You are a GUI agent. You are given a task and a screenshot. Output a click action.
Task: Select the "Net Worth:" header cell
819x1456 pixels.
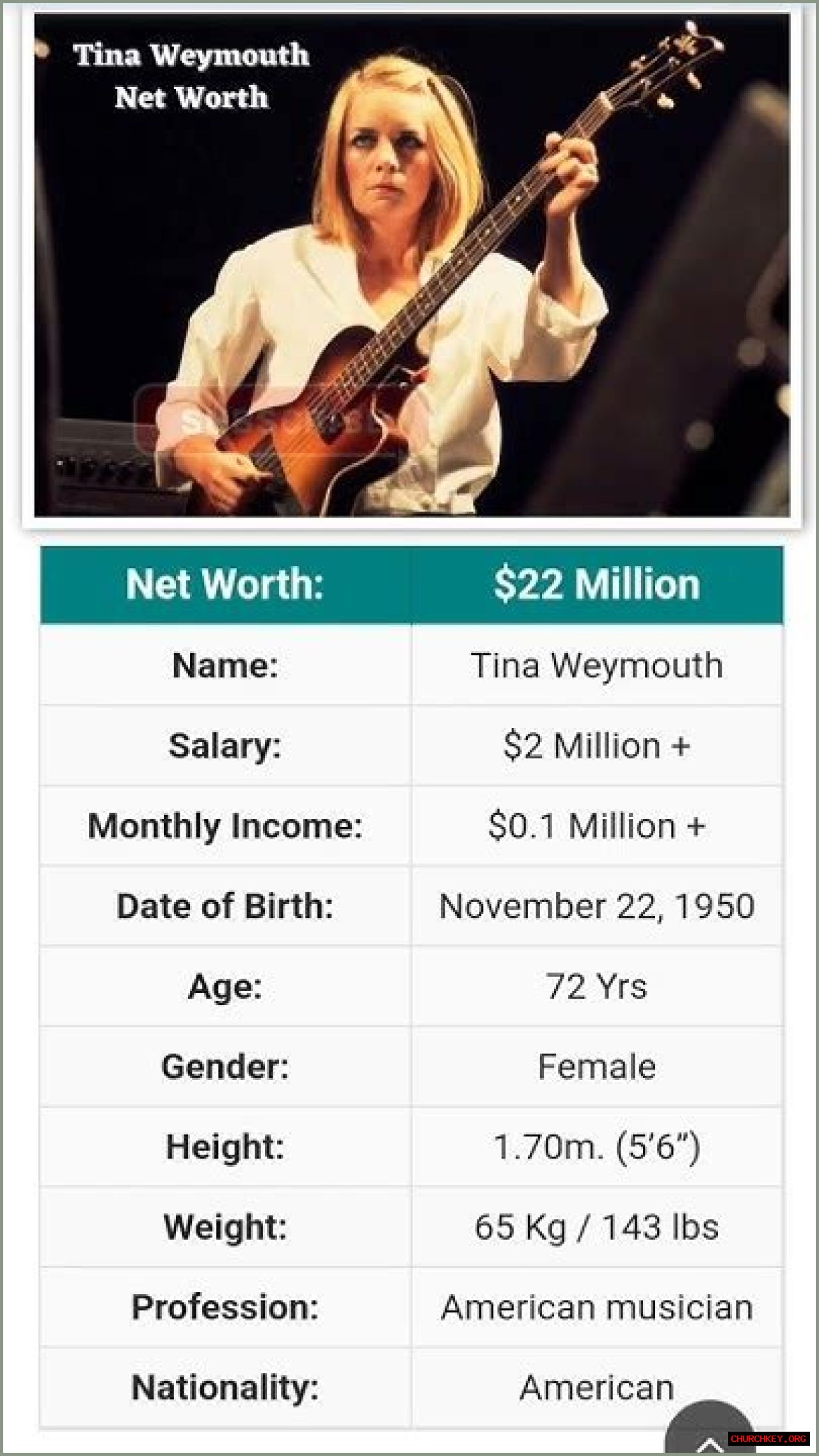click(225, 585)
